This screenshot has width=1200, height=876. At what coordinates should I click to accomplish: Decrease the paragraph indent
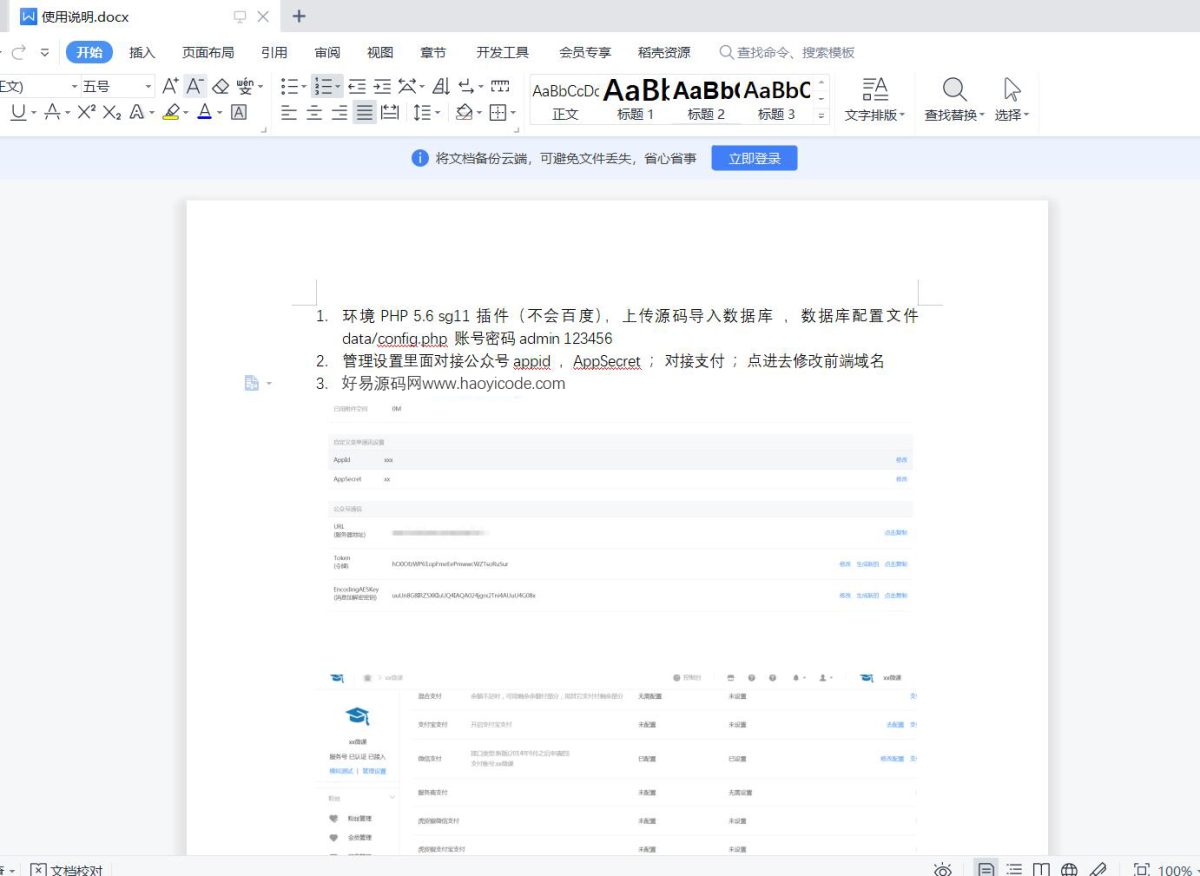[x=357, y=87]
